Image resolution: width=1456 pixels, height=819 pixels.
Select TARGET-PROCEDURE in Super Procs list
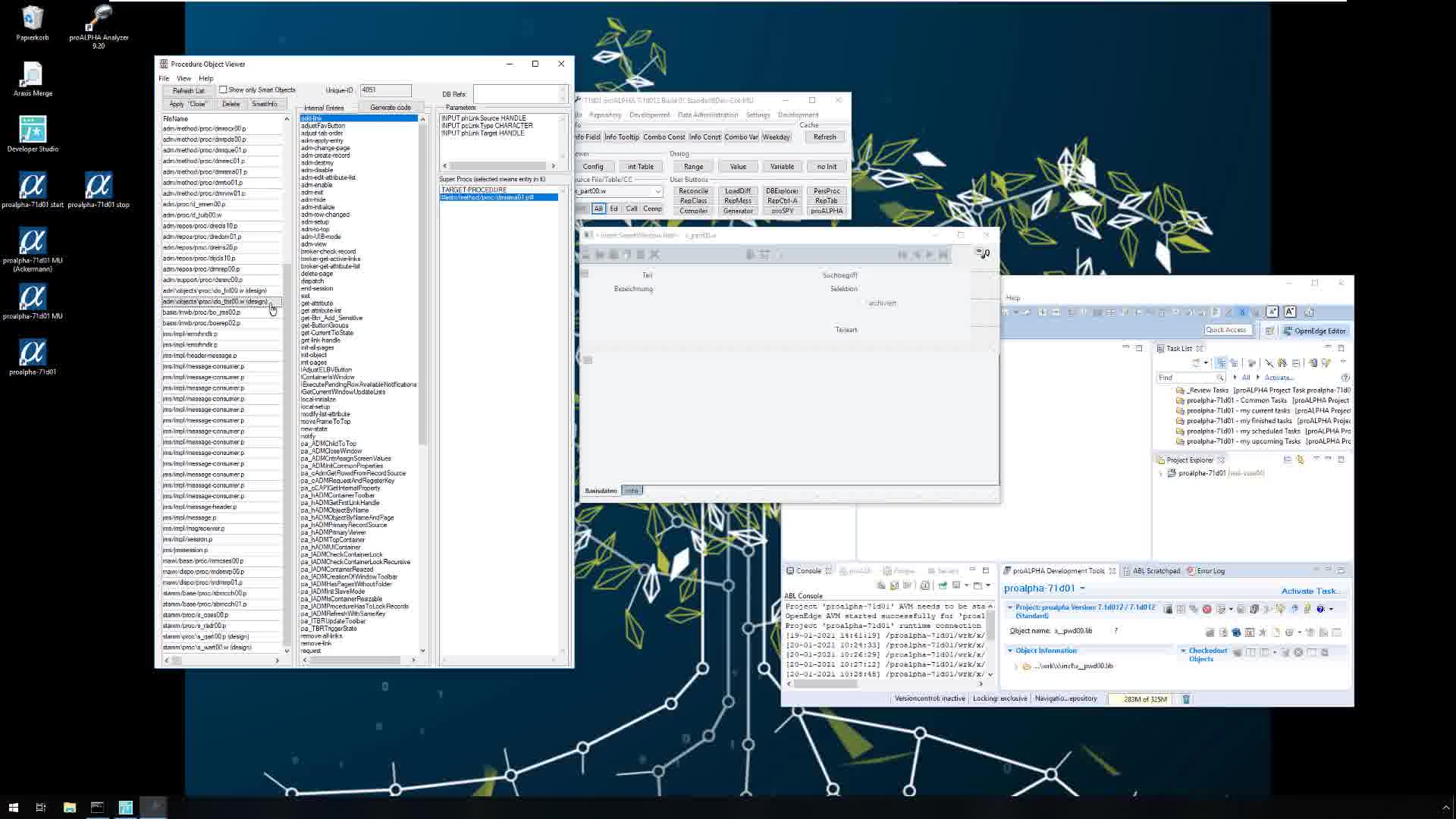pyautogui.click(x=473, y=190)
